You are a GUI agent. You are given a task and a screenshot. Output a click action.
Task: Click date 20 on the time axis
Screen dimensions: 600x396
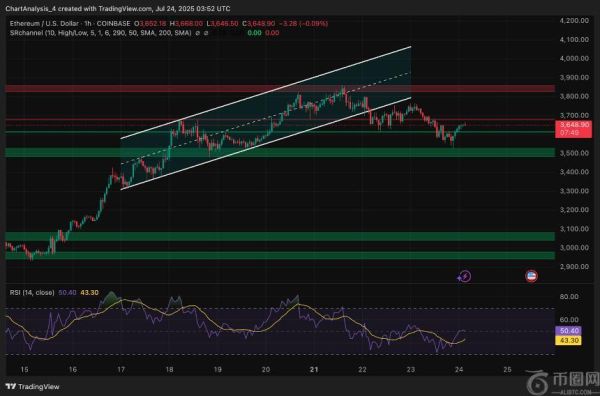pyautogui.click(x=266, y=370)
